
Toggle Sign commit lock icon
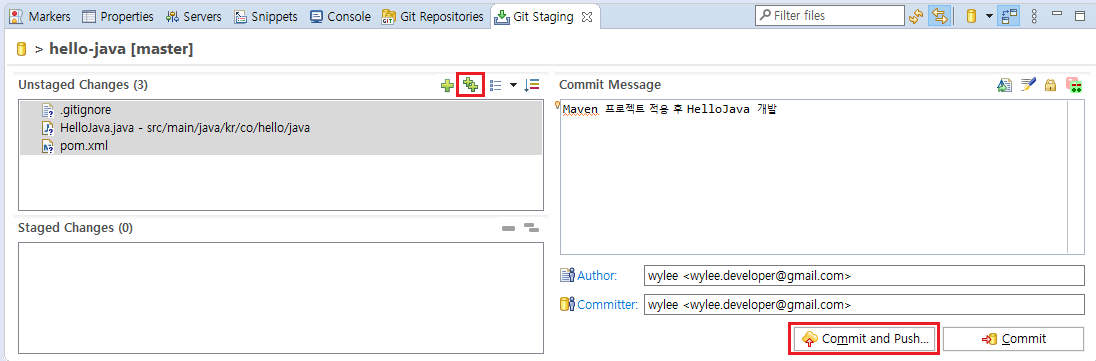pos(1050,85)
